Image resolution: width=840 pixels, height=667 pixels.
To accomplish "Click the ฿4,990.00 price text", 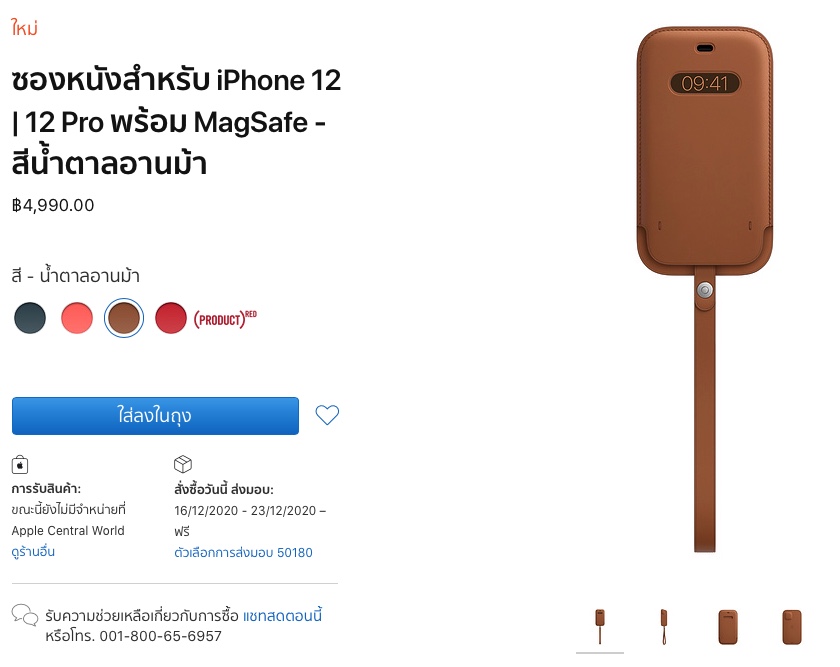I will [53, 205].
